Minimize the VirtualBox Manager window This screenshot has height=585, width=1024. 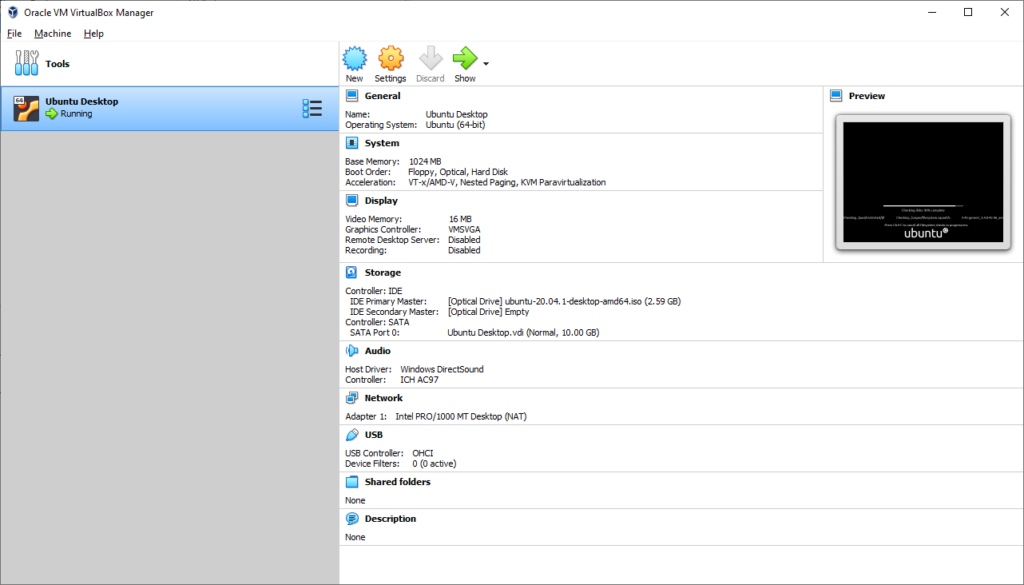tap(932, 12)
